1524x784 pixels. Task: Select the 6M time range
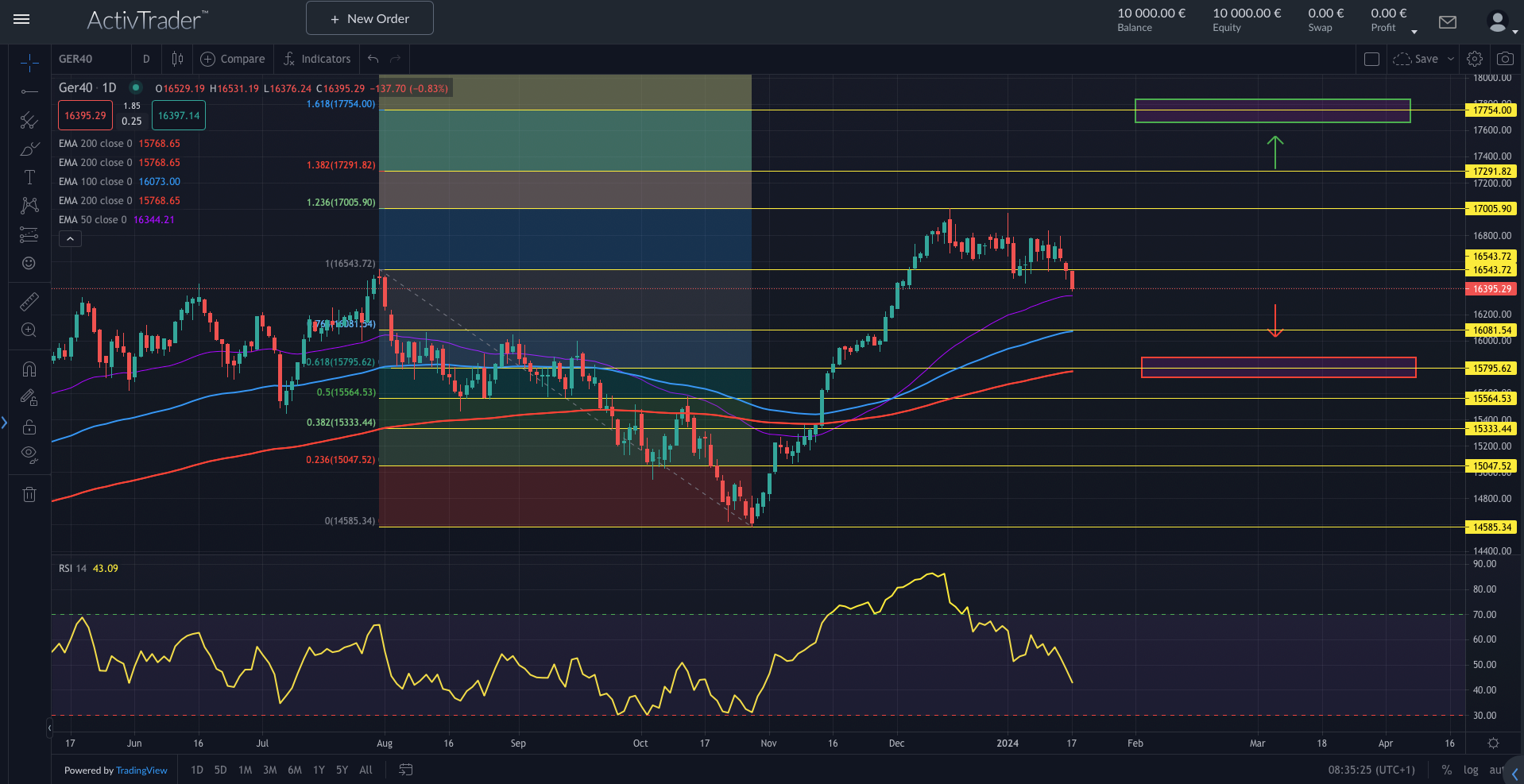(x=295, y=770)
